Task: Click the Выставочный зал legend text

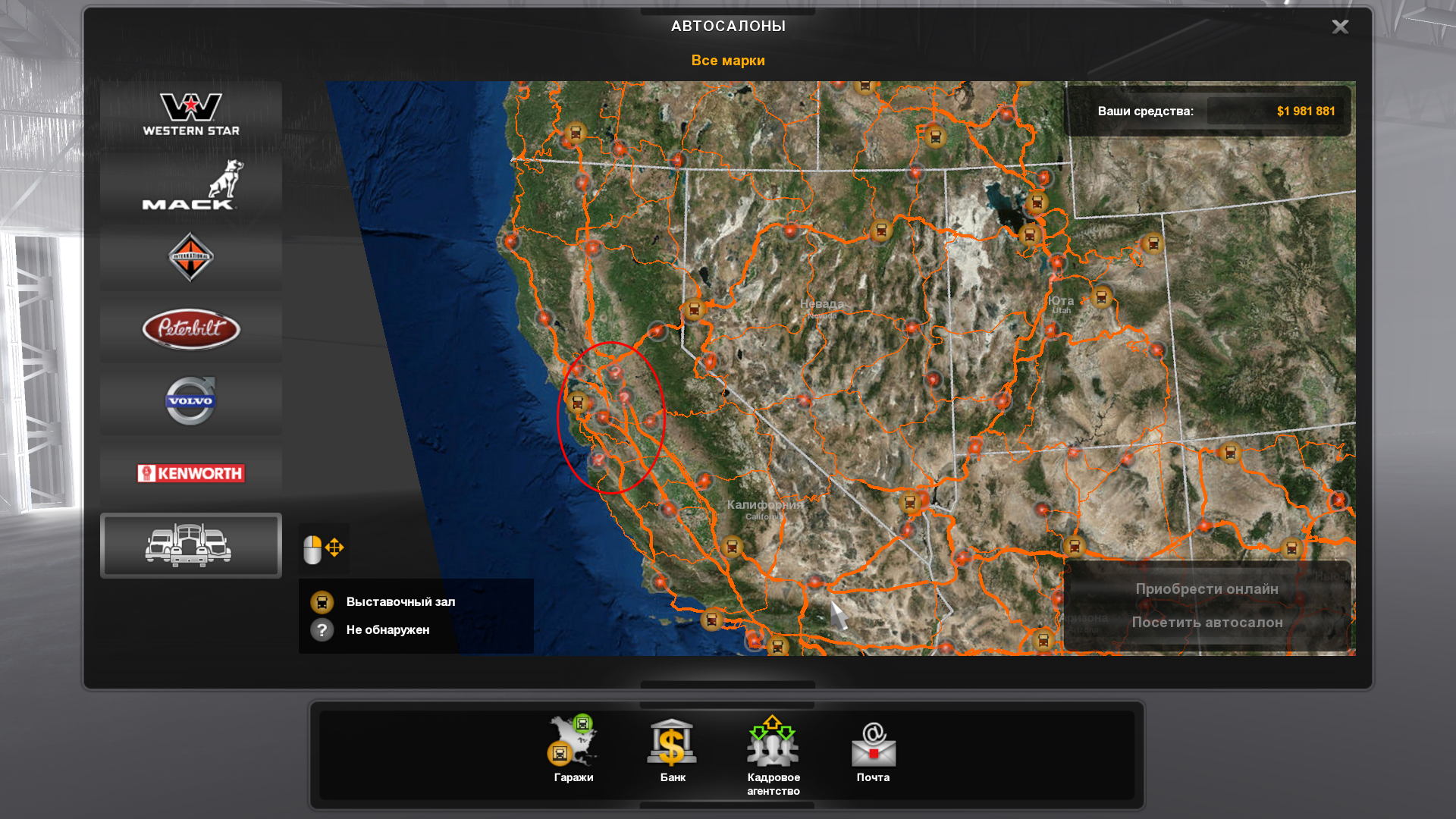Action: pyautogui.click(x=400, y=602)
